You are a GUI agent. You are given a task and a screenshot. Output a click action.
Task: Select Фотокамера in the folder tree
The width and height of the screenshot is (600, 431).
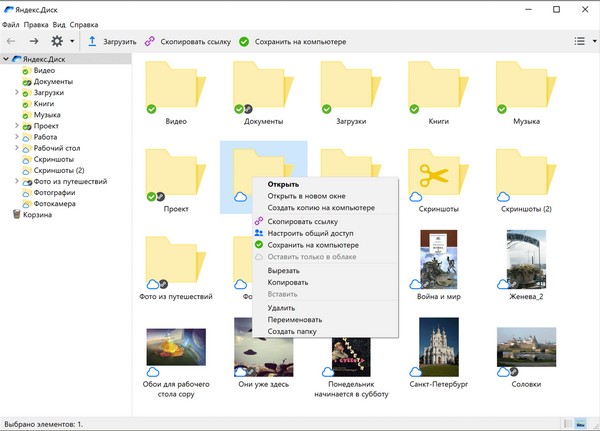coord(54,204)
